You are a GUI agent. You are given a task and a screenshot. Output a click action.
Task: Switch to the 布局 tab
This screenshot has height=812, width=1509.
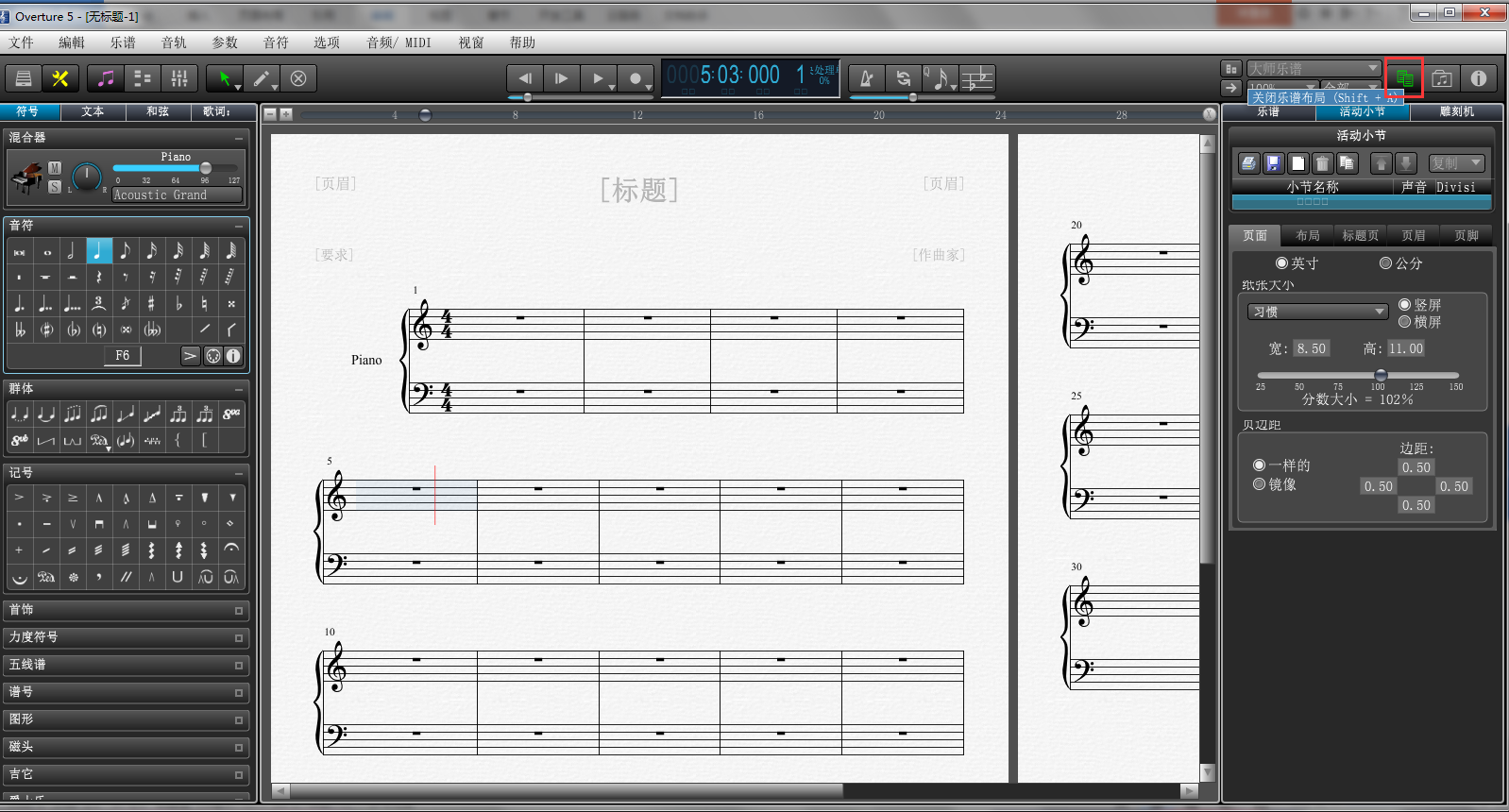[x=1308, y=235]
